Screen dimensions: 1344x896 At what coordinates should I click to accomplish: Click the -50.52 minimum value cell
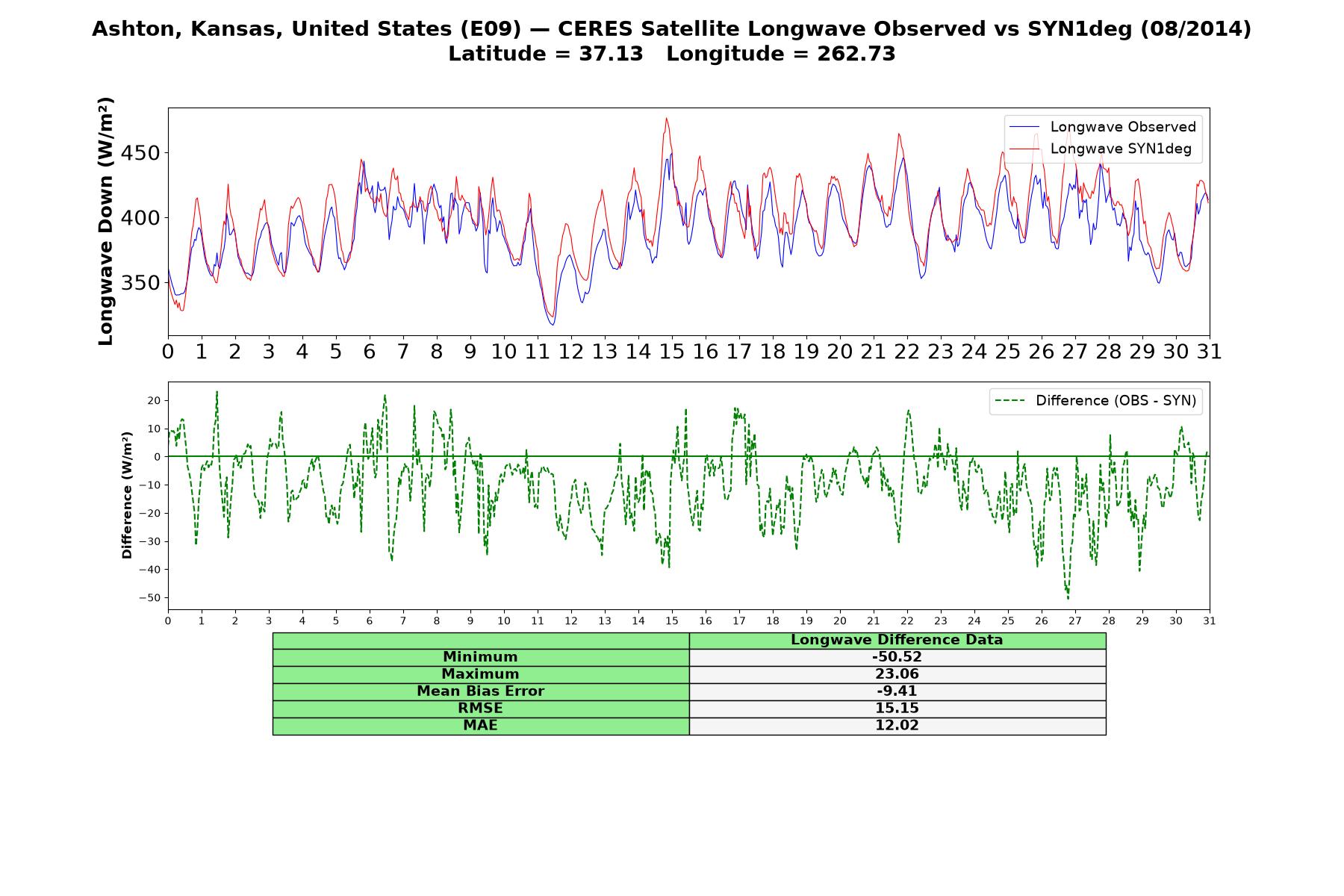tap(897, 657)
